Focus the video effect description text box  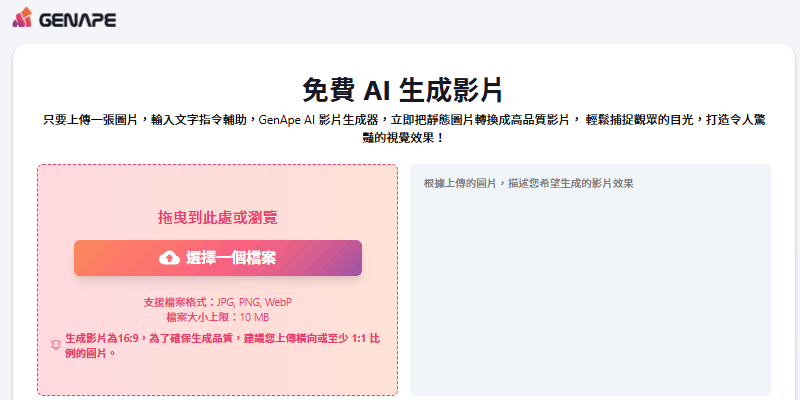coord(590,280)
